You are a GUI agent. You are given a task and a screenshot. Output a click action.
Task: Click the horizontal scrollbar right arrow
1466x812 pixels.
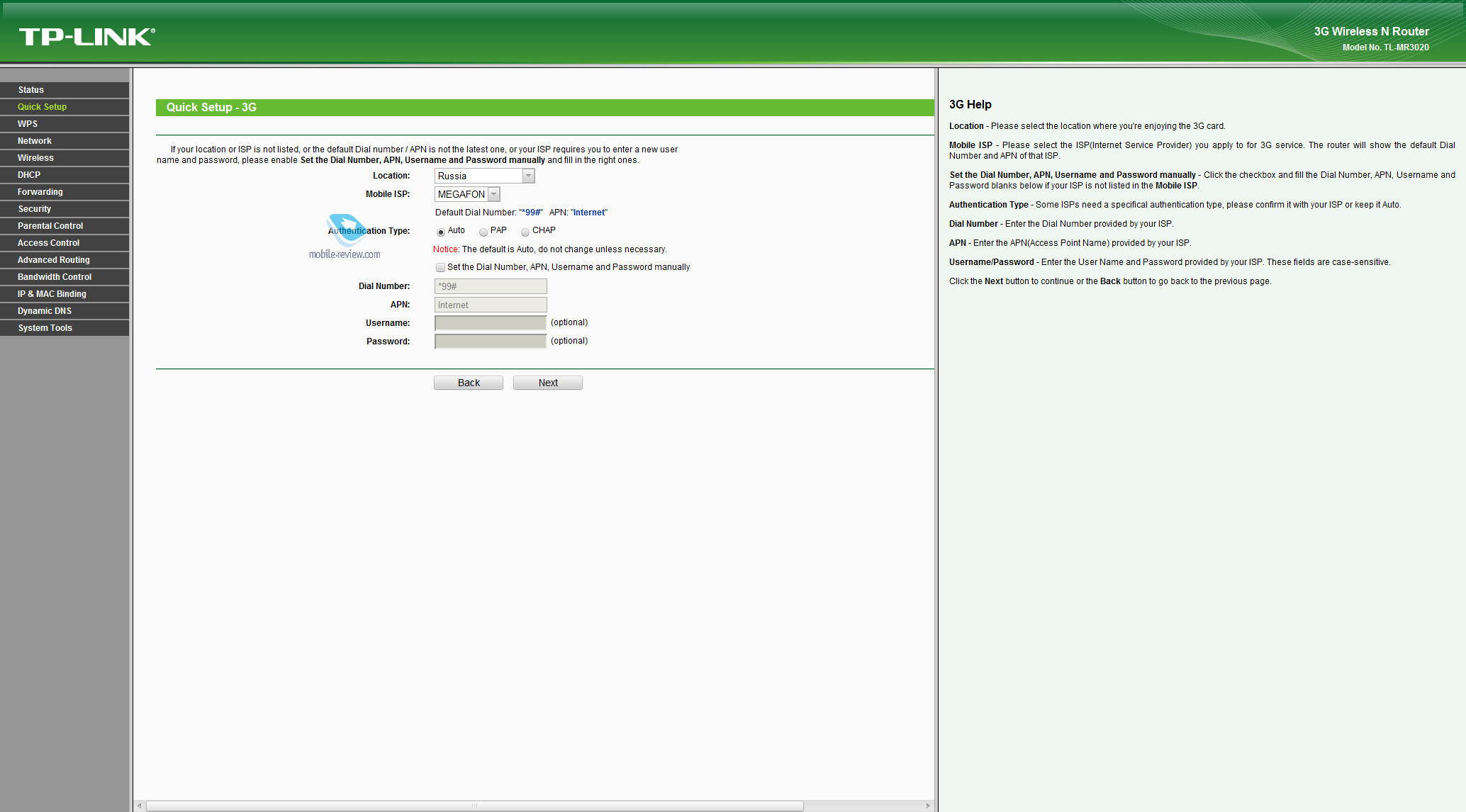coord(928,806)
